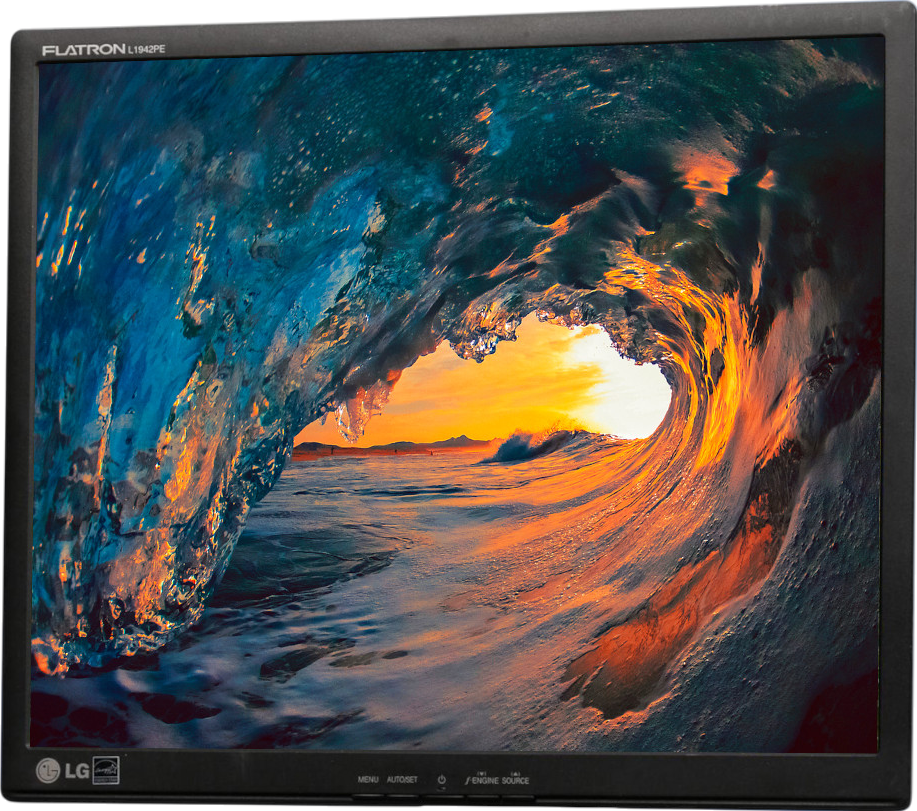Click the LG logo on the bezel
This screenshot has height=811, width=917.
(x=63, y=771)
